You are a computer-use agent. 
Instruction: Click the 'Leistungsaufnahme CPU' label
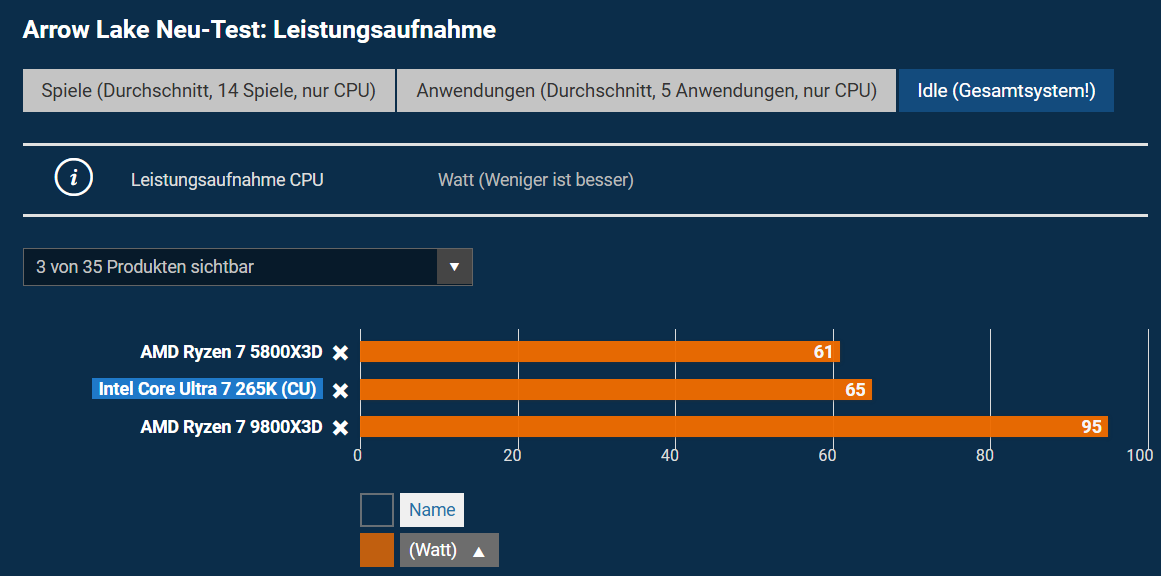click(x=227, y=180)
